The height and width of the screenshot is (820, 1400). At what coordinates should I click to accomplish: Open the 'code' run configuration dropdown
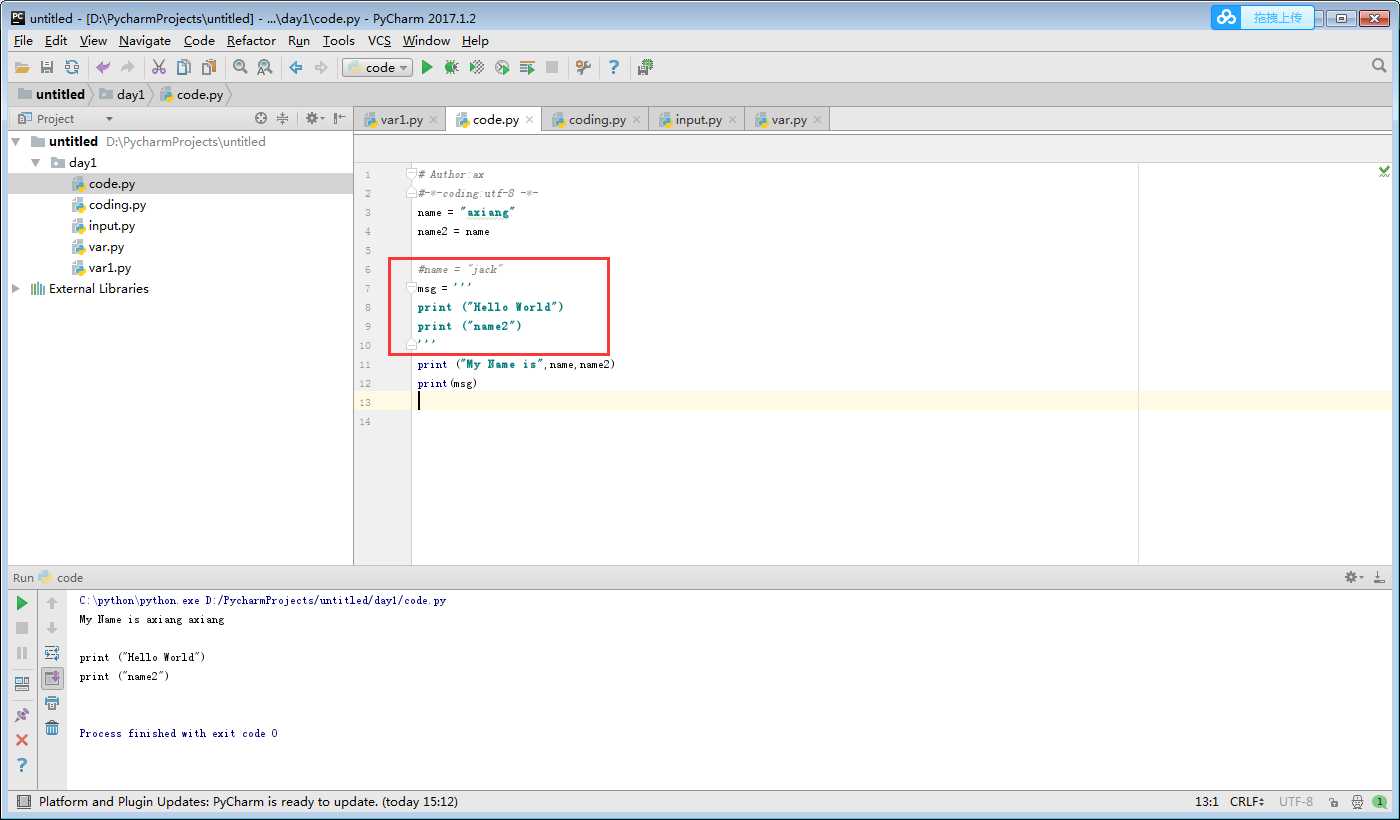[377, 67]
